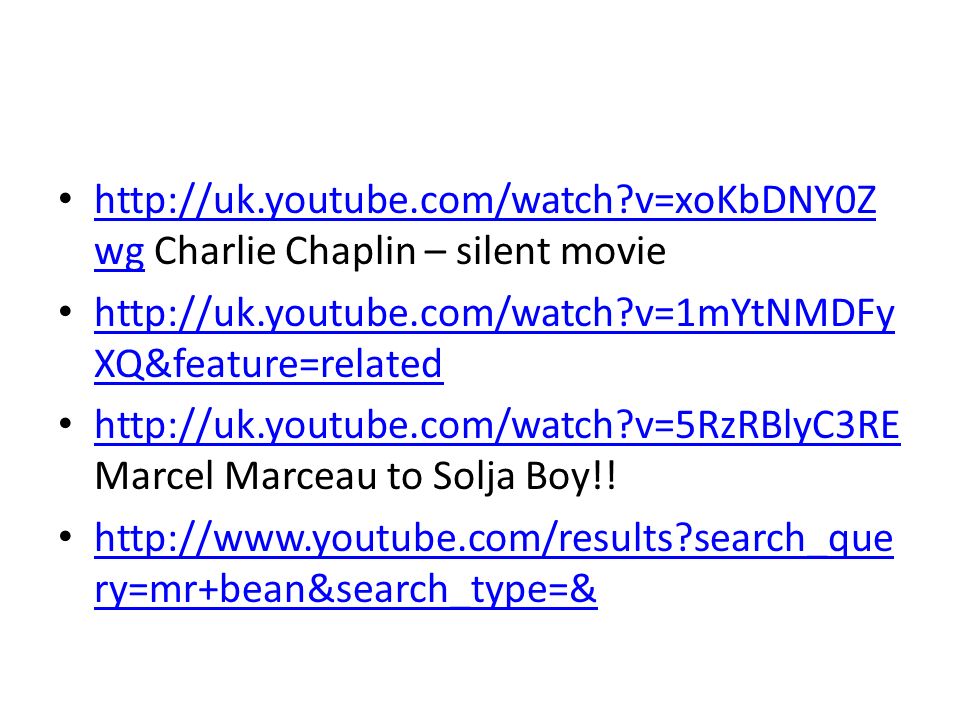Click the underlined 'wg' link continuation

click(x=119, y=253)
